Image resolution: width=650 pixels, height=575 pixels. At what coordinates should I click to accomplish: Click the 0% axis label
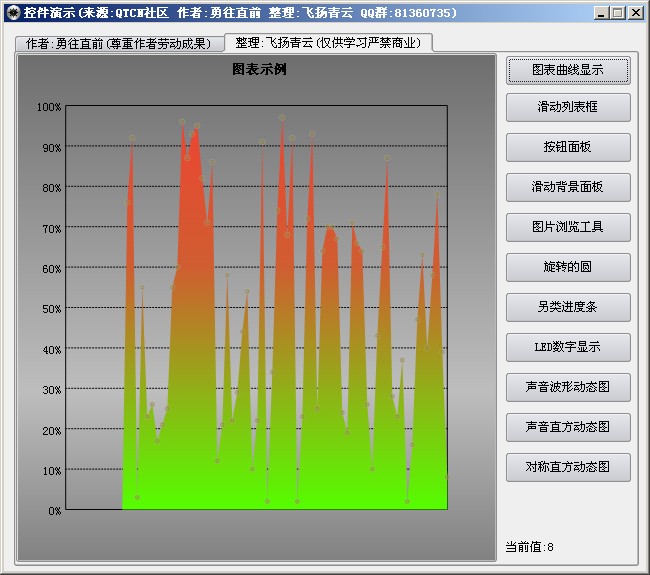pos(55,511)
